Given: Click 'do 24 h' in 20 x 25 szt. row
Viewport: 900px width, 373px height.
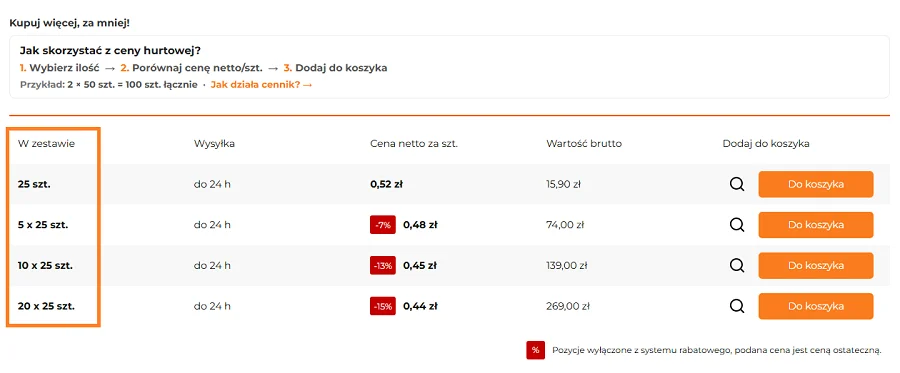Looking at the screenshot, I should click(212, 306).
